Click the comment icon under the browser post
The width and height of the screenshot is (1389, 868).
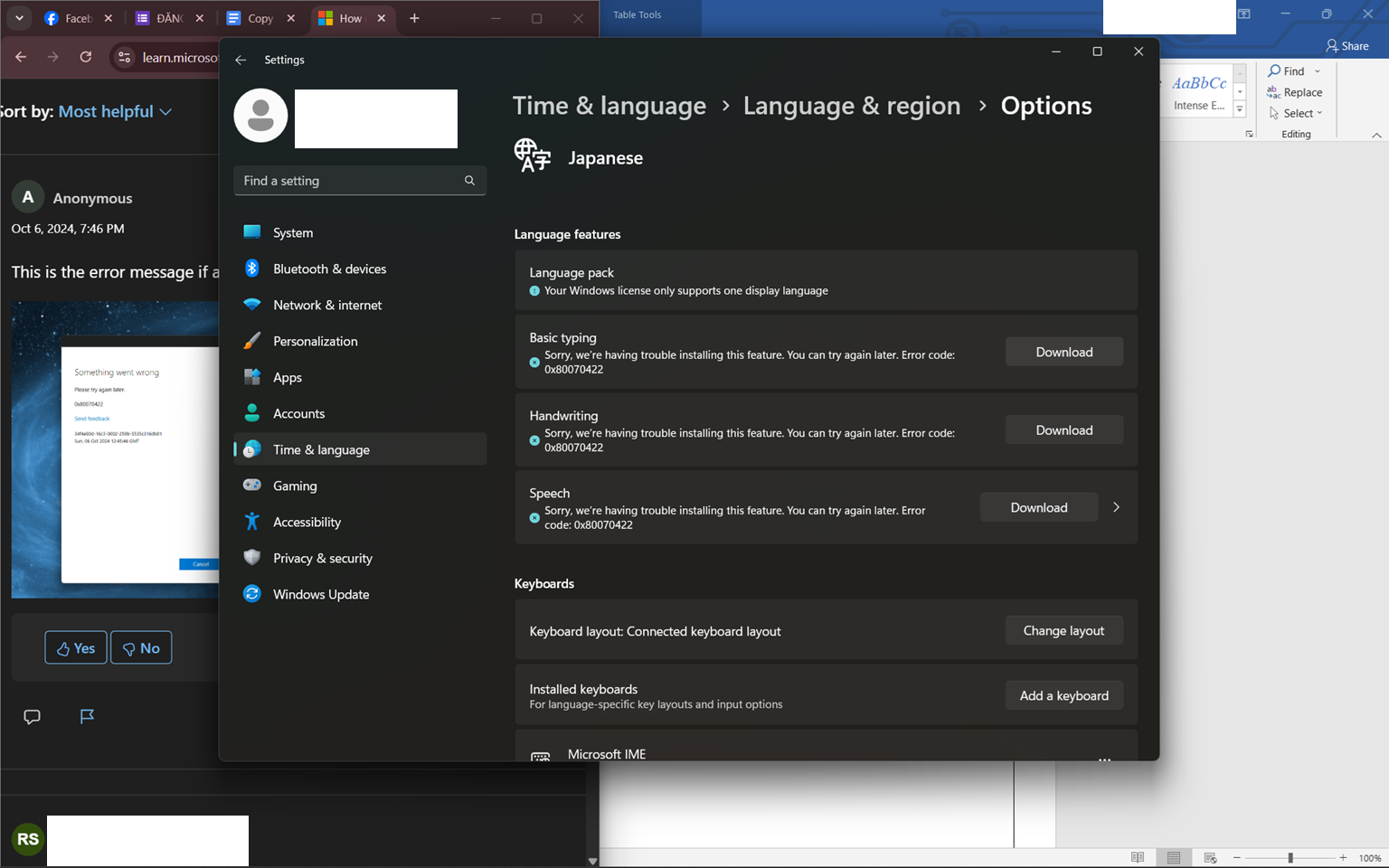click(32, 717)
